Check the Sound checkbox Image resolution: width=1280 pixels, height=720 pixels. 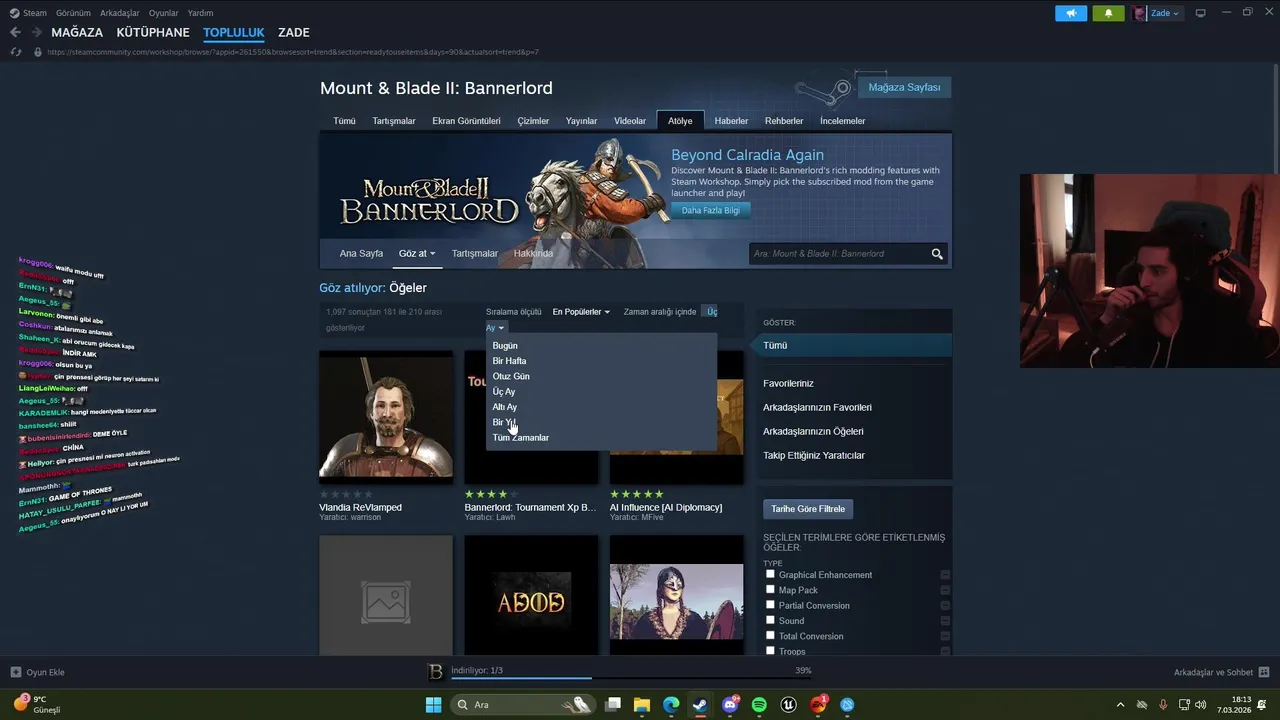coord(770,620)
